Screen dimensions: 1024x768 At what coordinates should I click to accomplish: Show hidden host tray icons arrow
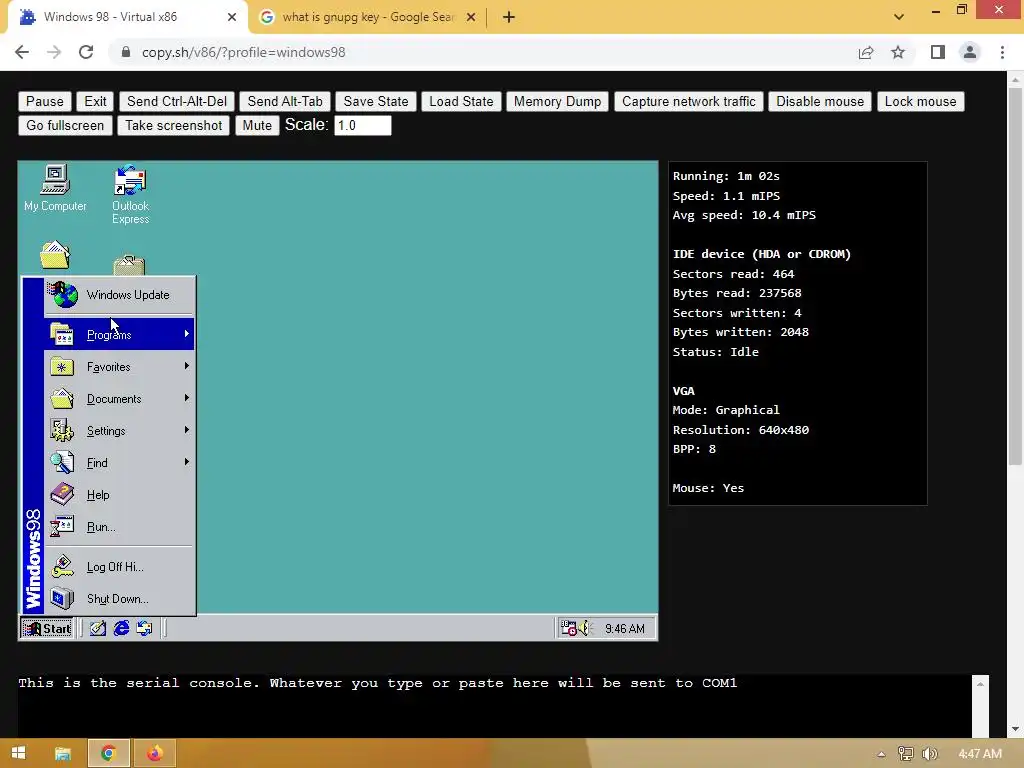[881, 754]
